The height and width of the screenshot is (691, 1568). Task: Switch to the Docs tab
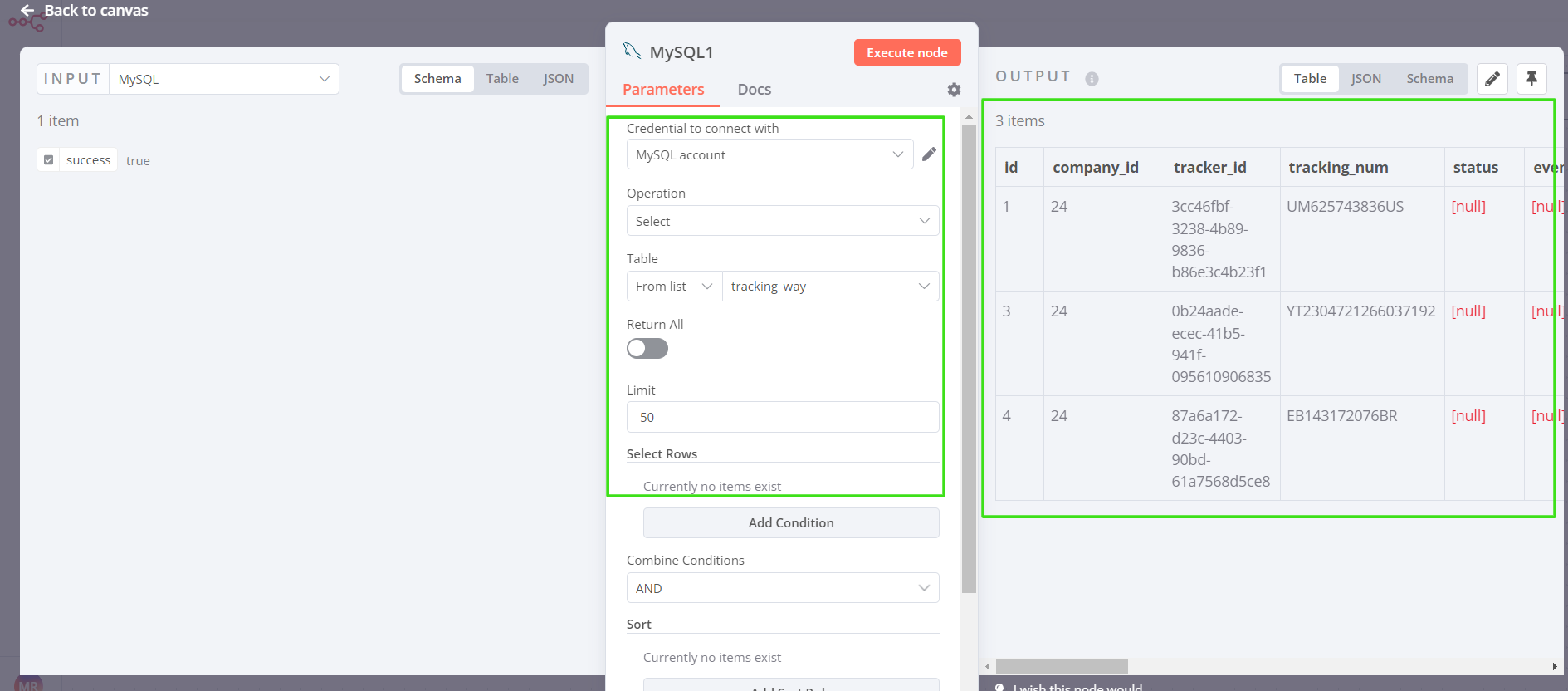pos(754,90)
